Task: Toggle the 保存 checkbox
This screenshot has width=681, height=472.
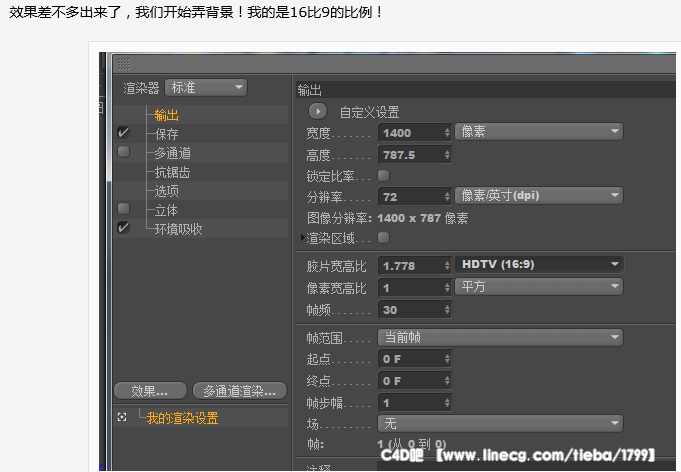Action: click(x=123, y=132)
